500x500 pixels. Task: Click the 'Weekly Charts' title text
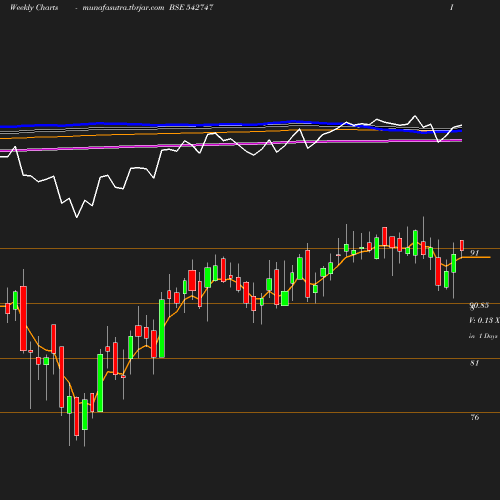(x=34, y=8)
